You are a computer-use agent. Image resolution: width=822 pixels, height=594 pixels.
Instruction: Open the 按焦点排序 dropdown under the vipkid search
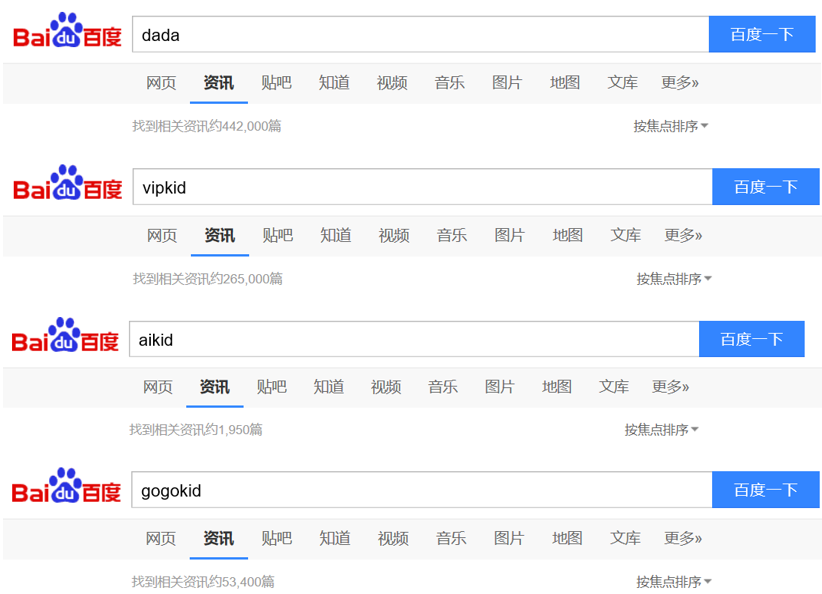coord(674,278)
